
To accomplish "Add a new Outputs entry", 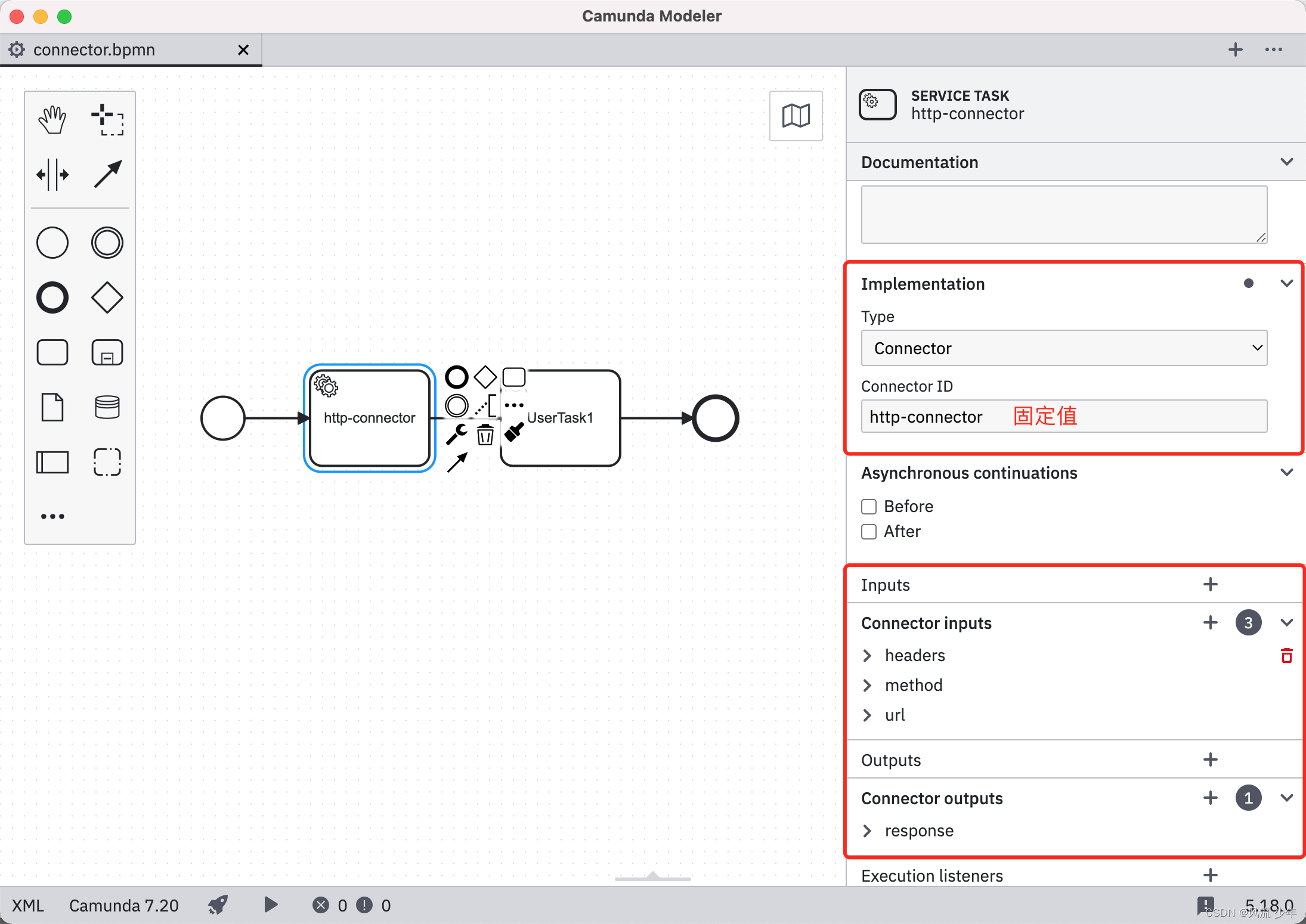I will pyautogui.click(x=1211, y=760).
